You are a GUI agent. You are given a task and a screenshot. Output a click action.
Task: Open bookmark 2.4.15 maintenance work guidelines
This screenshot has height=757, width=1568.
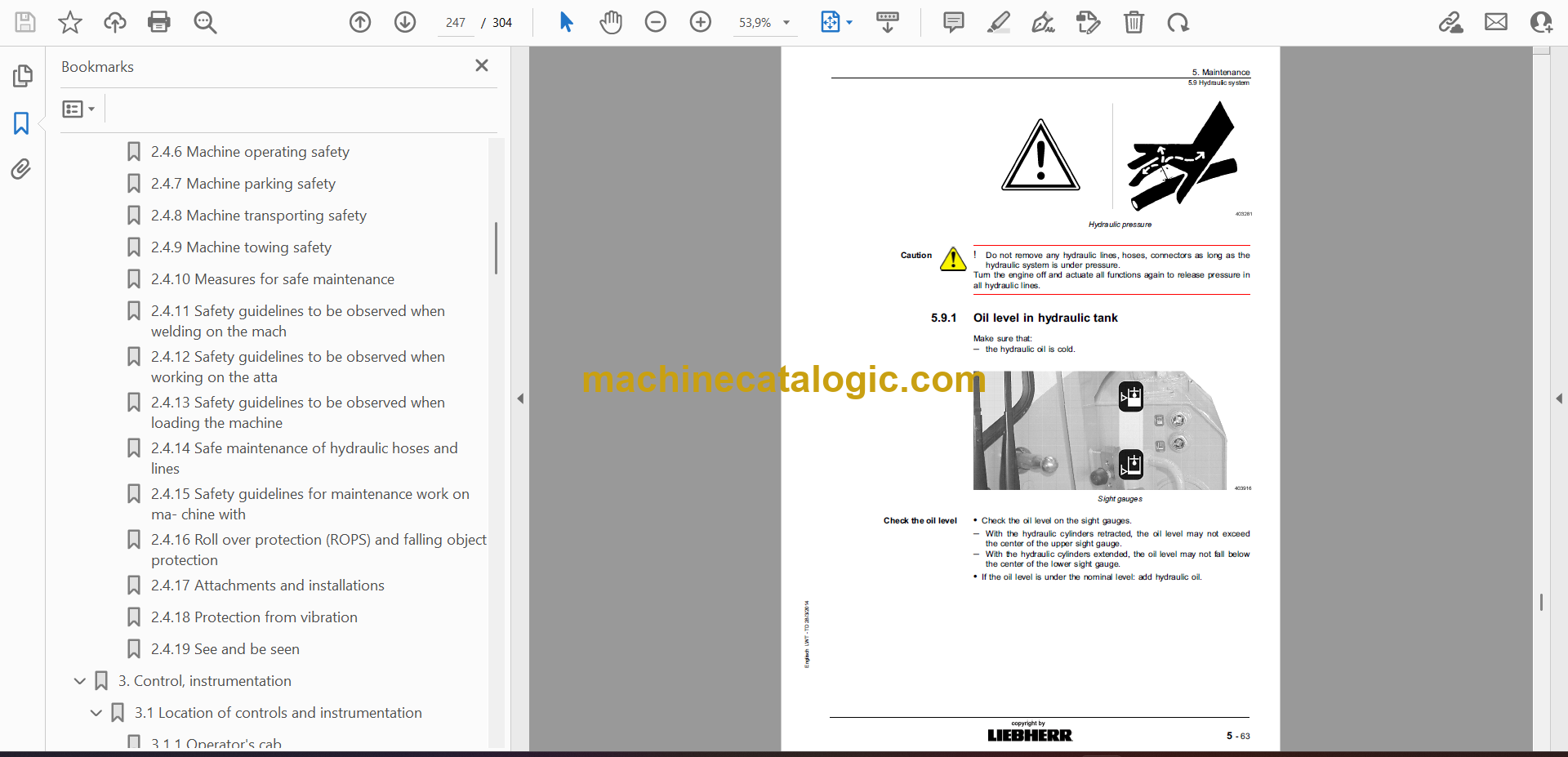click(x=310, y=504)
